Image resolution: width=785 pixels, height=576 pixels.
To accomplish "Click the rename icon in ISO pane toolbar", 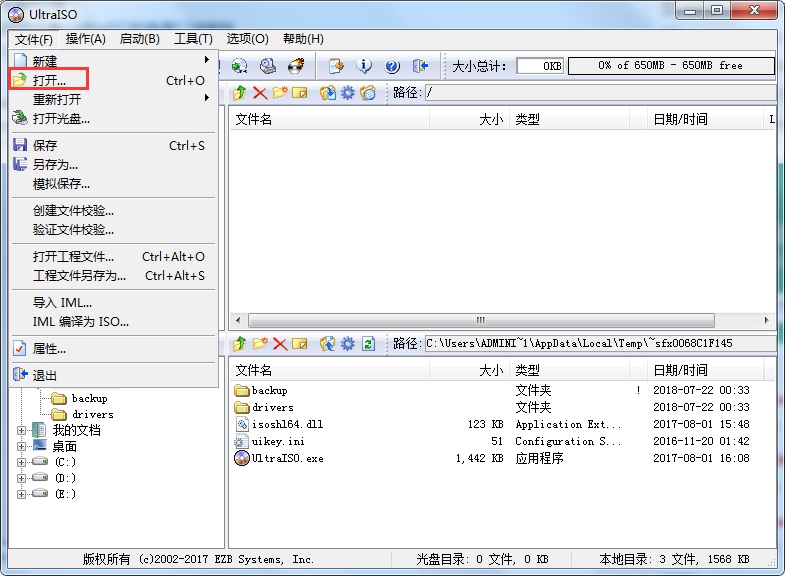I will point(300,93).
